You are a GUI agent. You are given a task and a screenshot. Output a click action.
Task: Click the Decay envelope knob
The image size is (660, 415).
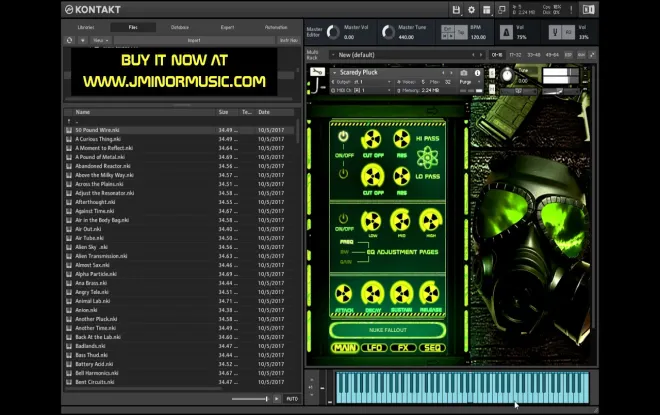[373, 294]
